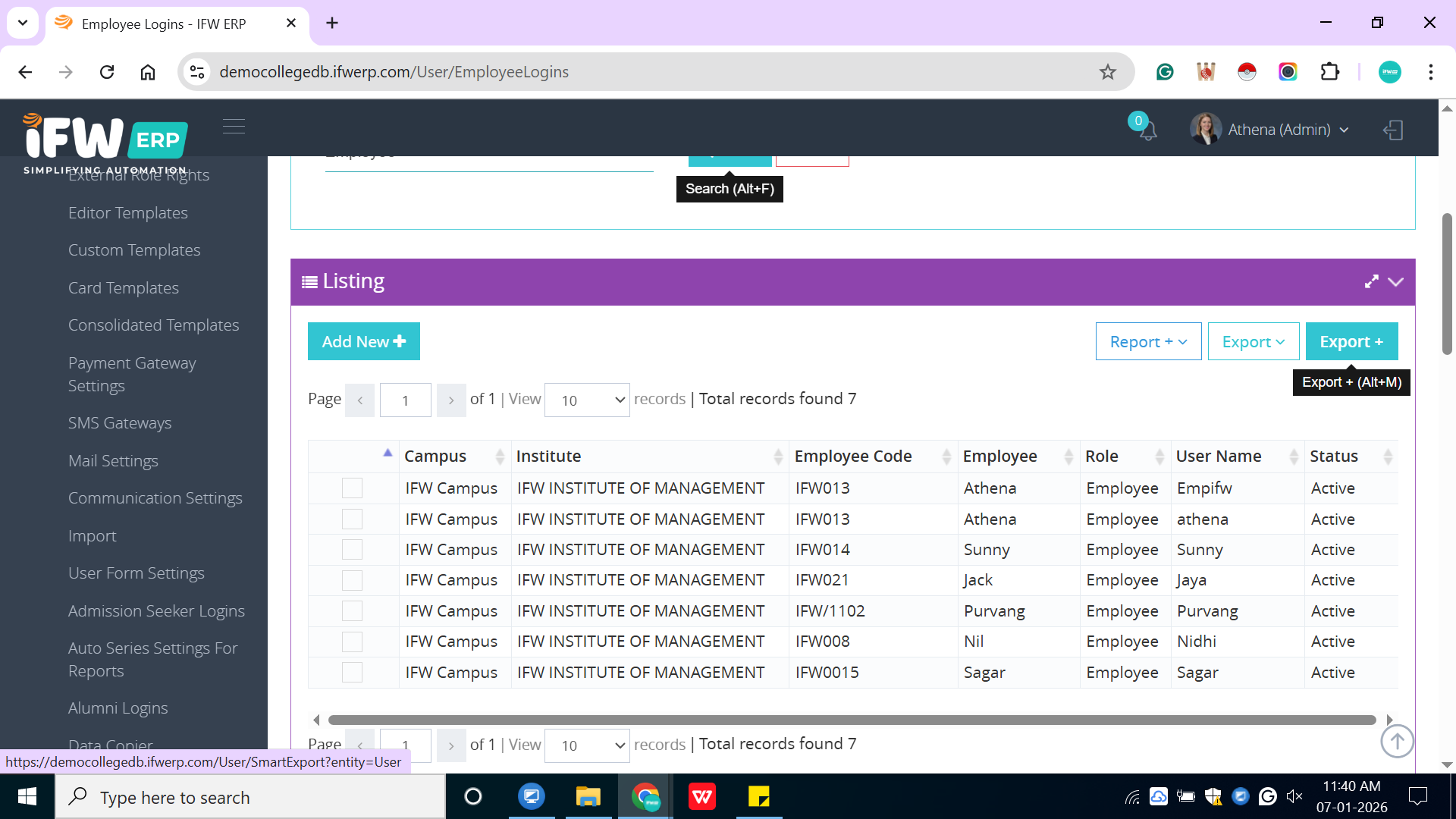Click the horizontal table scrollbar
Image resolution: width=1456 pixels, height=819 pixels.
(852, 720)
